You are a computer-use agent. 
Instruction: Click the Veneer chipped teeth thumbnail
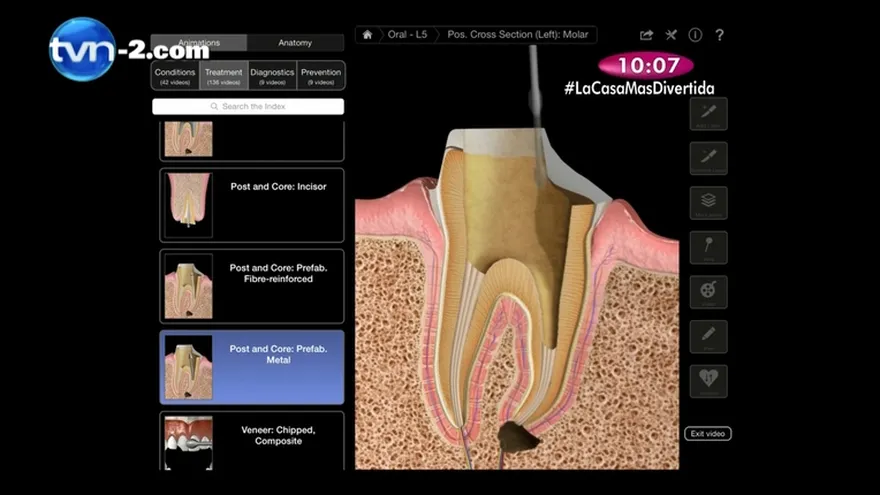189,443
